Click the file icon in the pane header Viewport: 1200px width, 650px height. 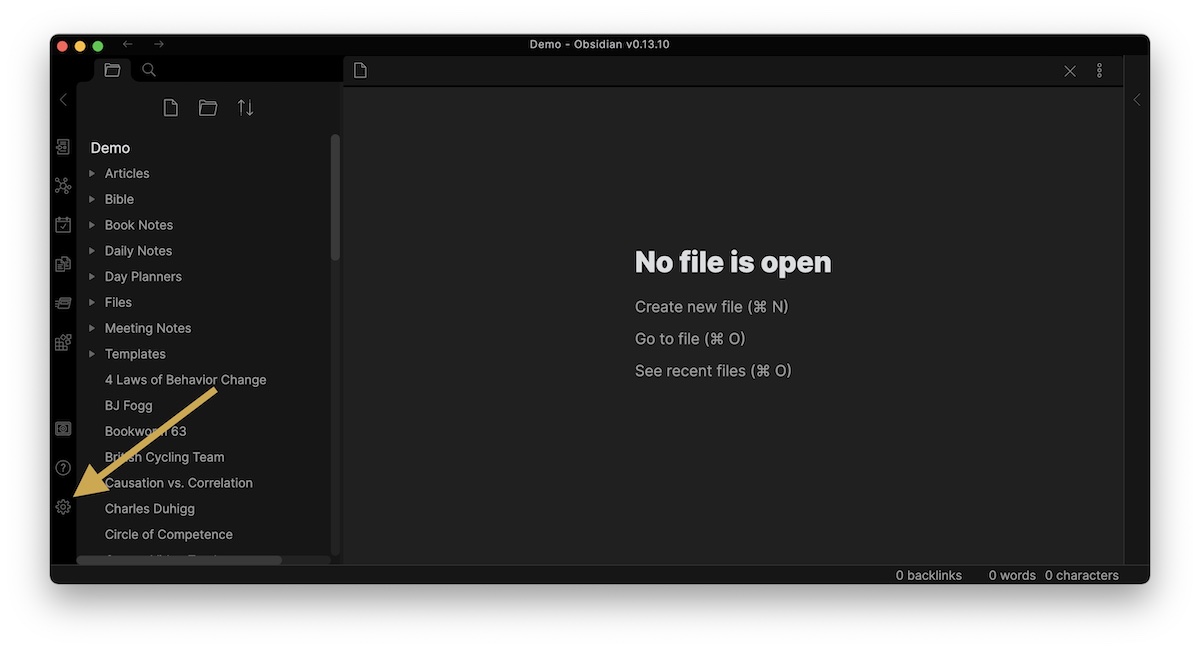361,70
